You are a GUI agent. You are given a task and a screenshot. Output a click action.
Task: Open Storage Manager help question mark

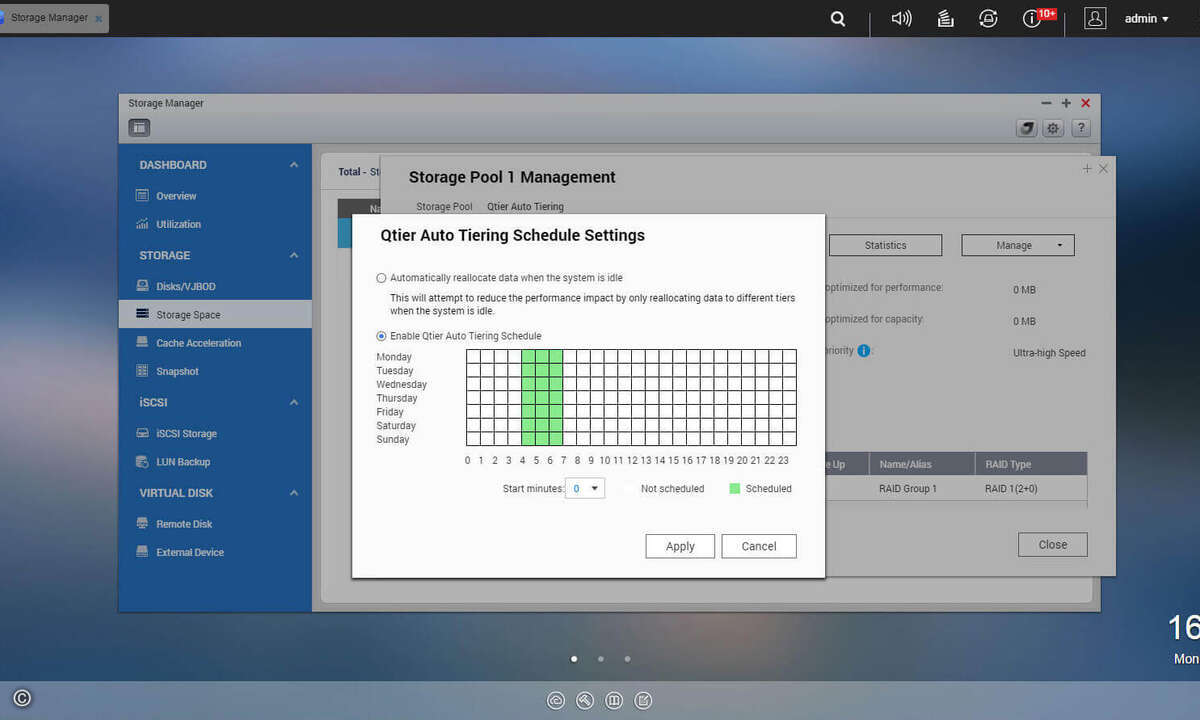pos(1080,128)
